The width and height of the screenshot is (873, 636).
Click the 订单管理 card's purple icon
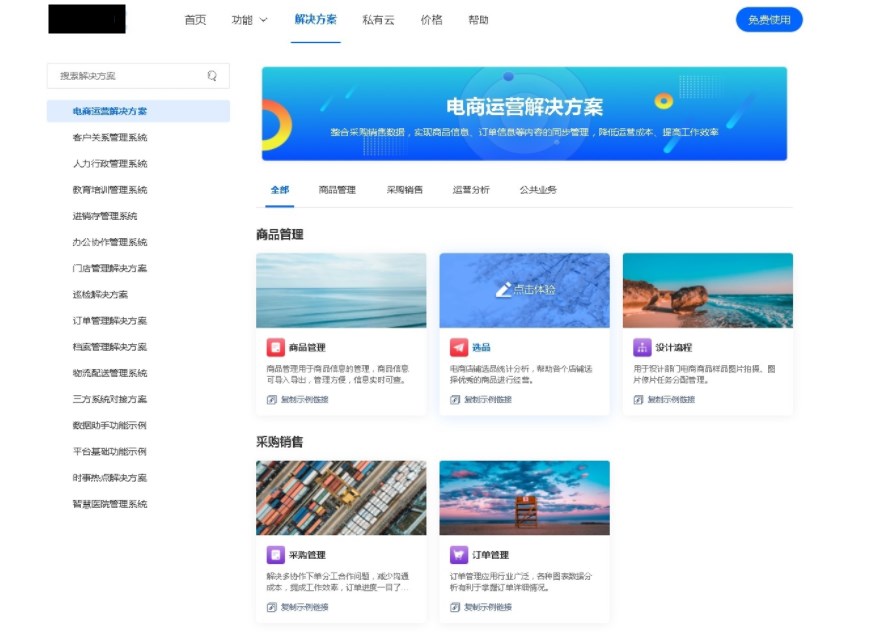pos(458,555)
